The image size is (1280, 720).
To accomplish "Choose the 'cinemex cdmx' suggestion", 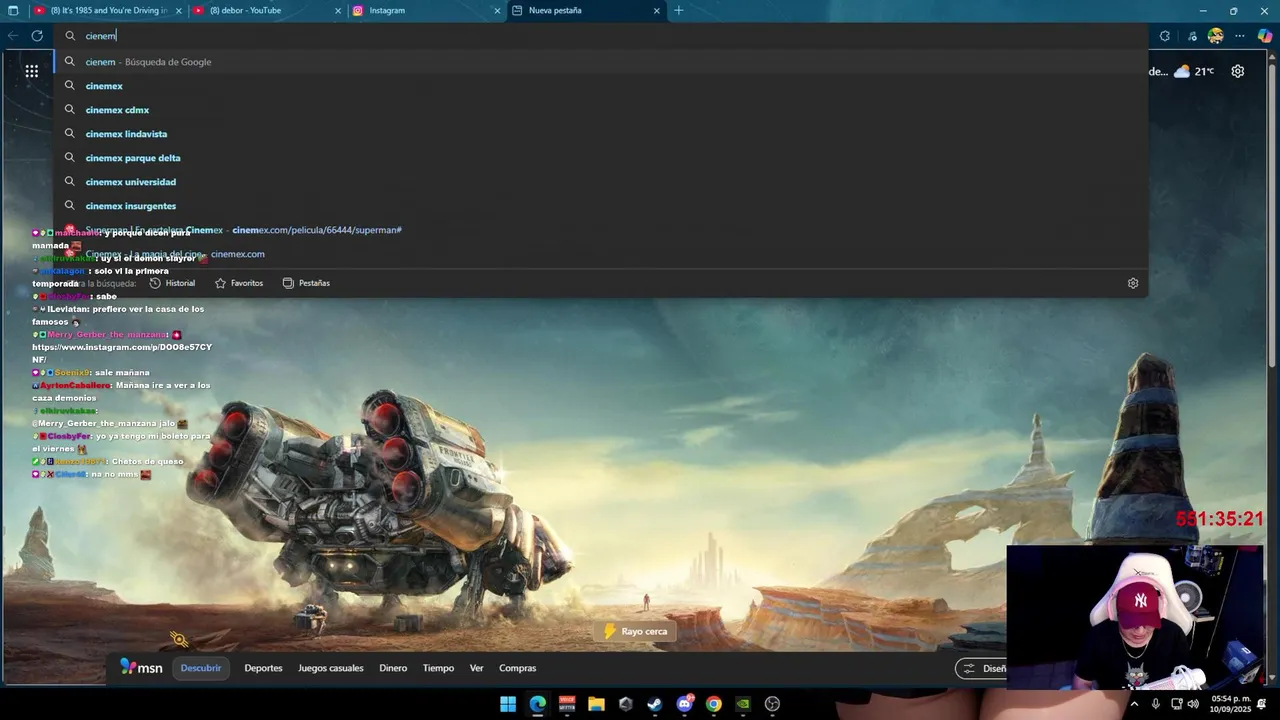I will [x=600, y=110].
